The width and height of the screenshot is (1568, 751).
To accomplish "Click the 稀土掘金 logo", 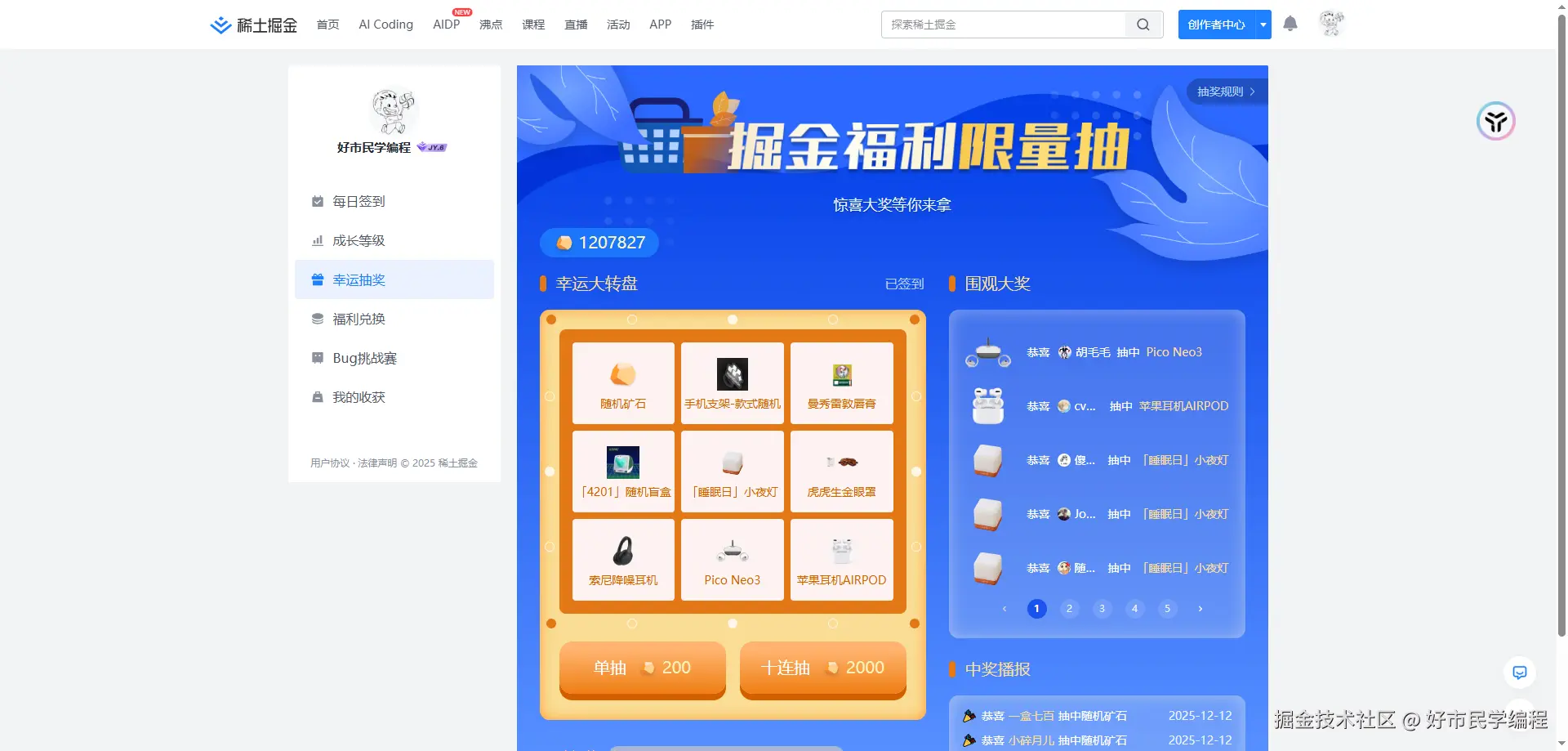I will pos(252,25).
